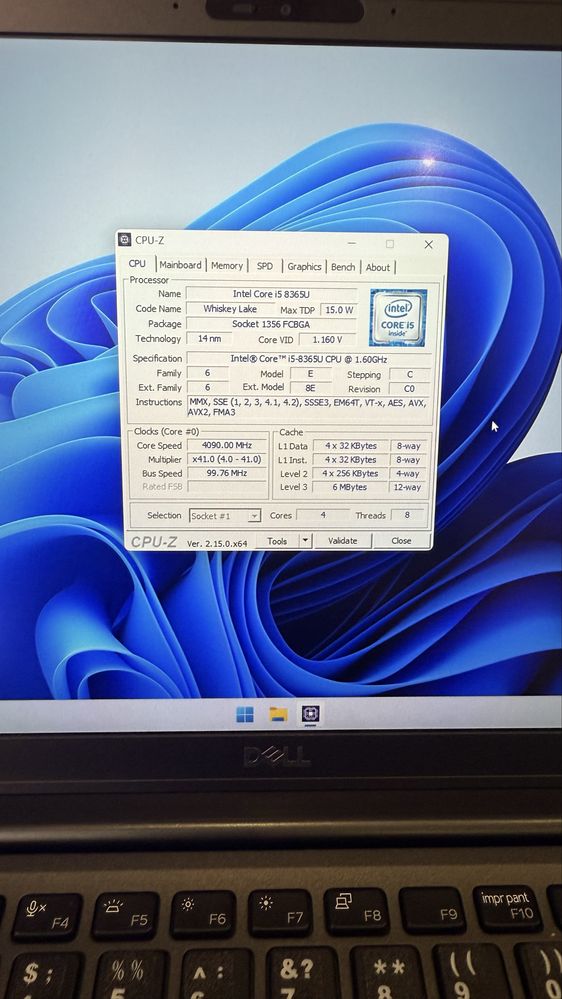Viewport: 562px width, 999px height.
Task: Click the Close button in CPU-Z
Action: [x=401, y=540]
